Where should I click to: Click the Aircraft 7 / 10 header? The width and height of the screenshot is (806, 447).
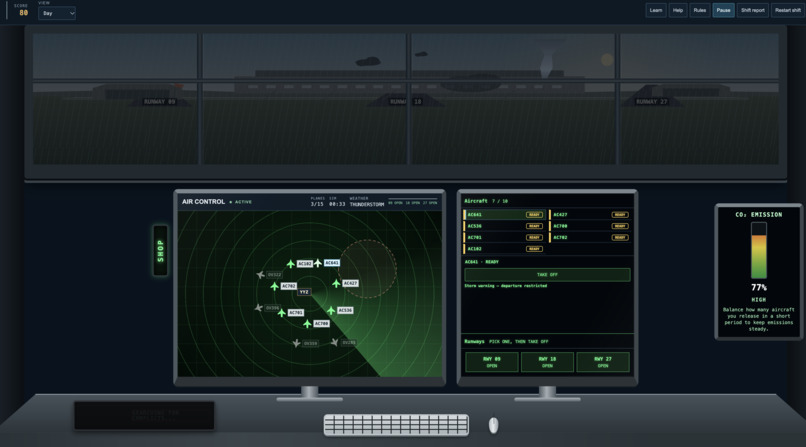(486, 201)
